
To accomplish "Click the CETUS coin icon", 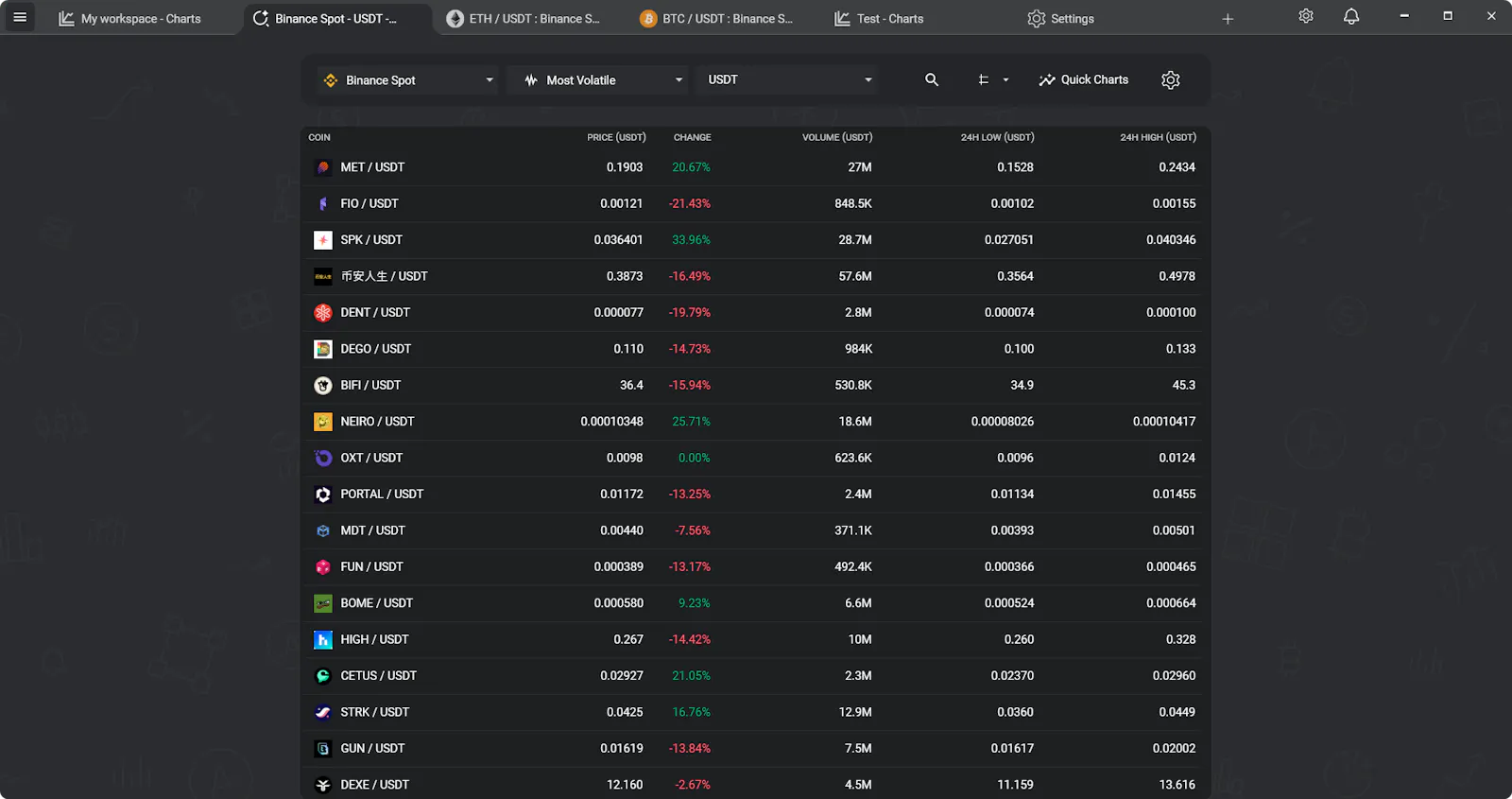I will tap(323, 676).
